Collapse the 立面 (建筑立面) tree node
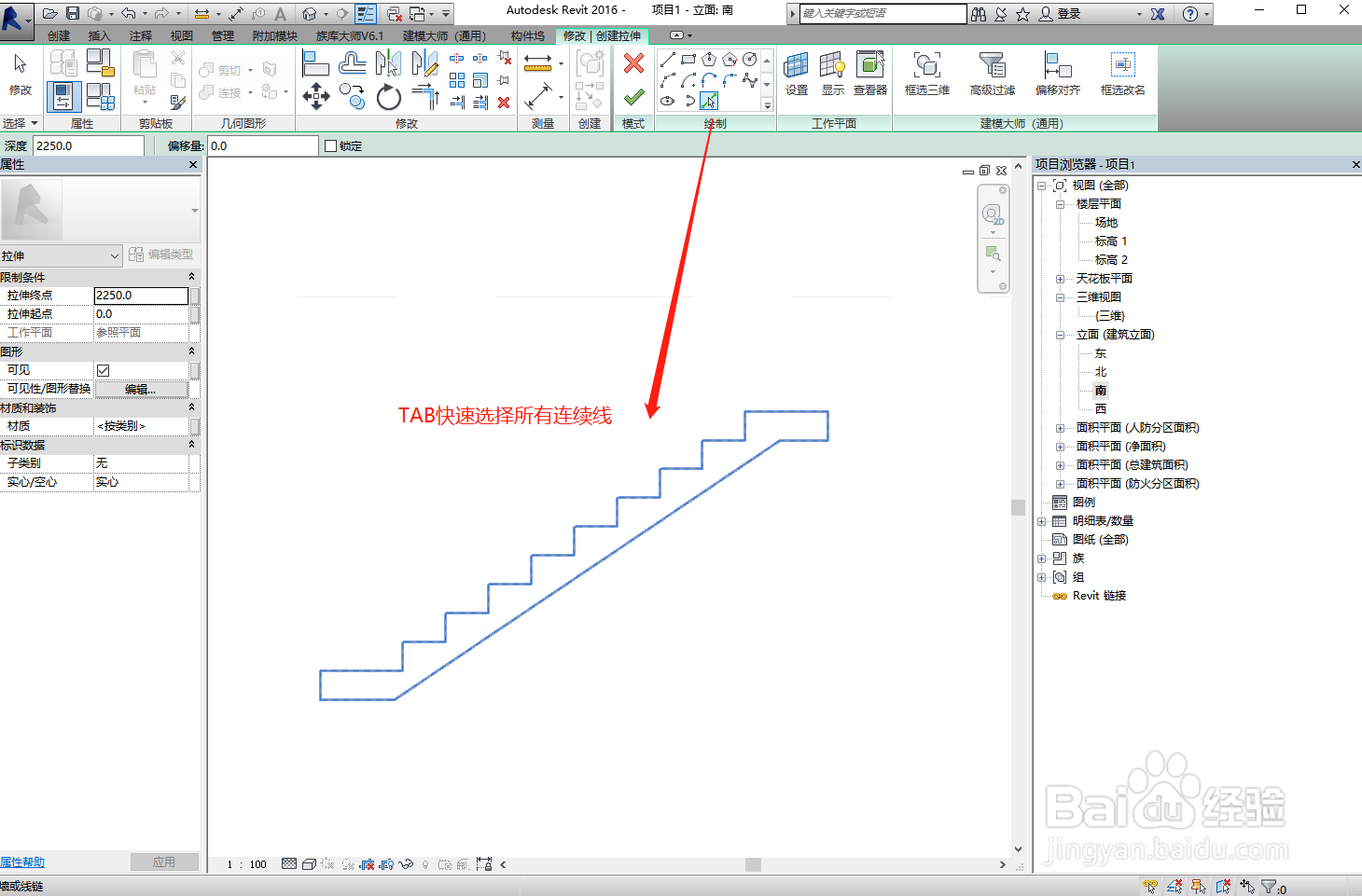Image resolution: width=1362 pixels, height=896 pixels. [1060, 335]
